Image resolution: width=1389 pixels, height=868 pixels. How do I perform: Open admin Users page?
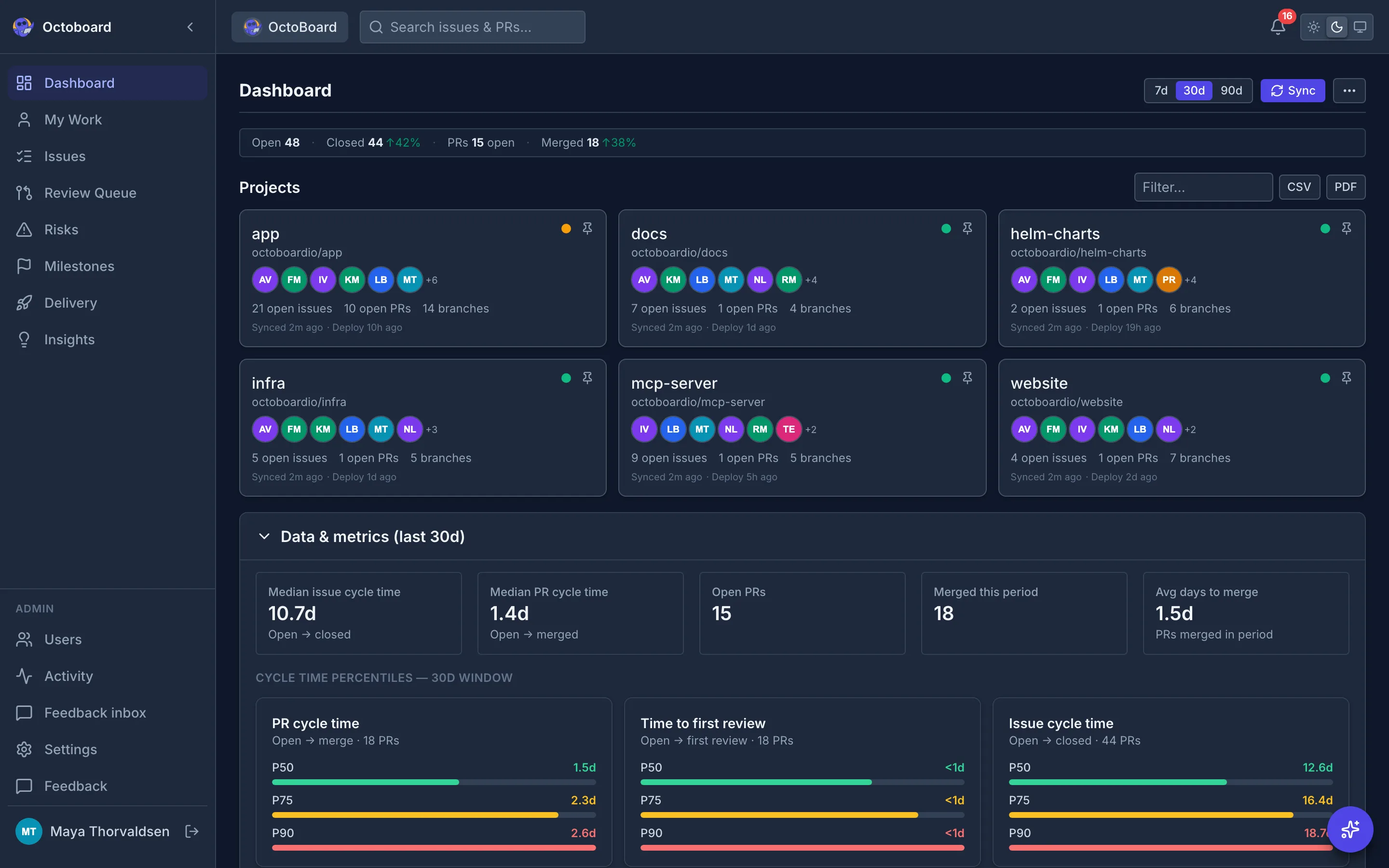[108, 639]
